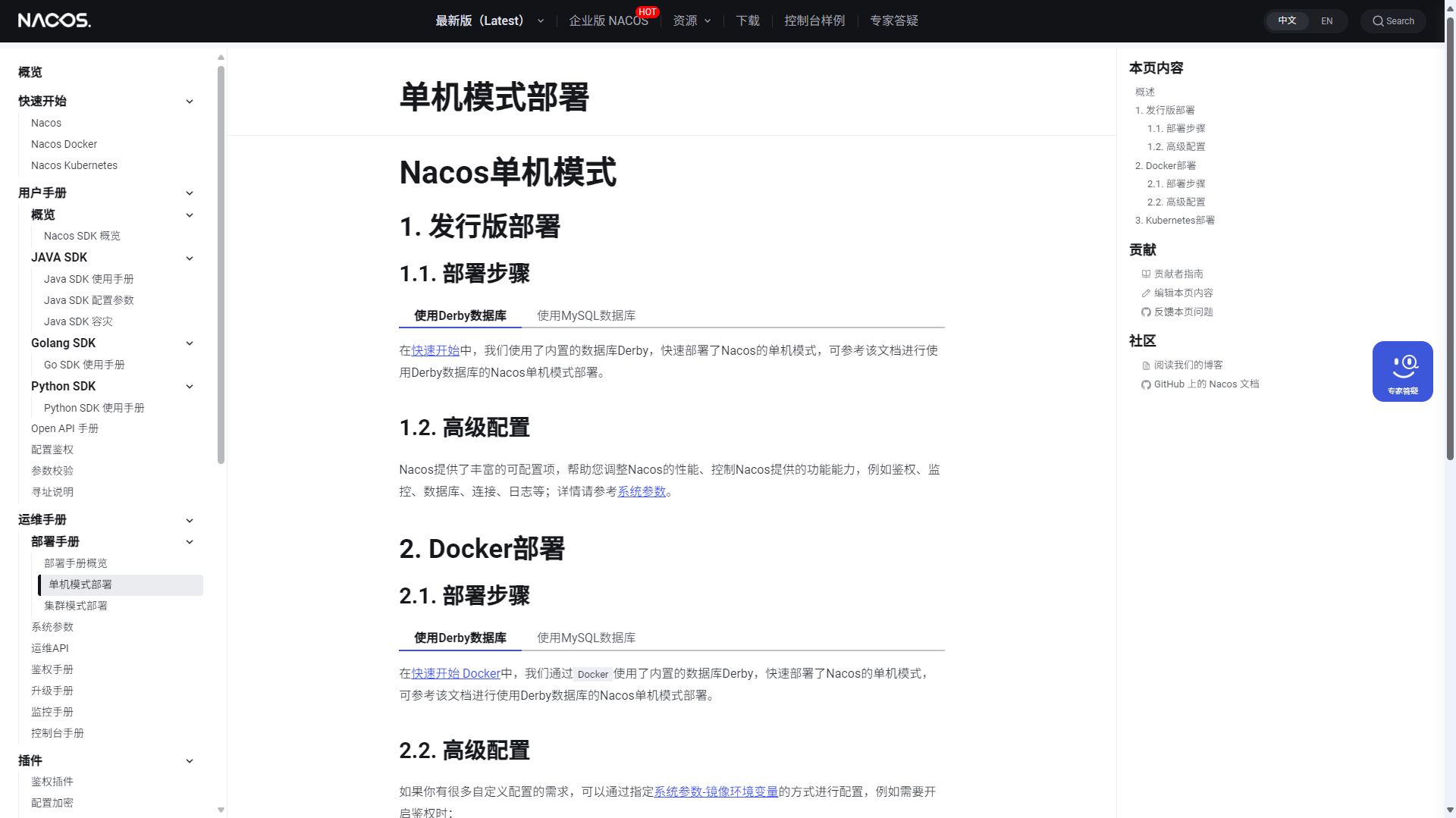The width and height of the screenshot is (1456, 818).
Task: Collapse the 插件 sidebar section
Action: coord(190,761)
